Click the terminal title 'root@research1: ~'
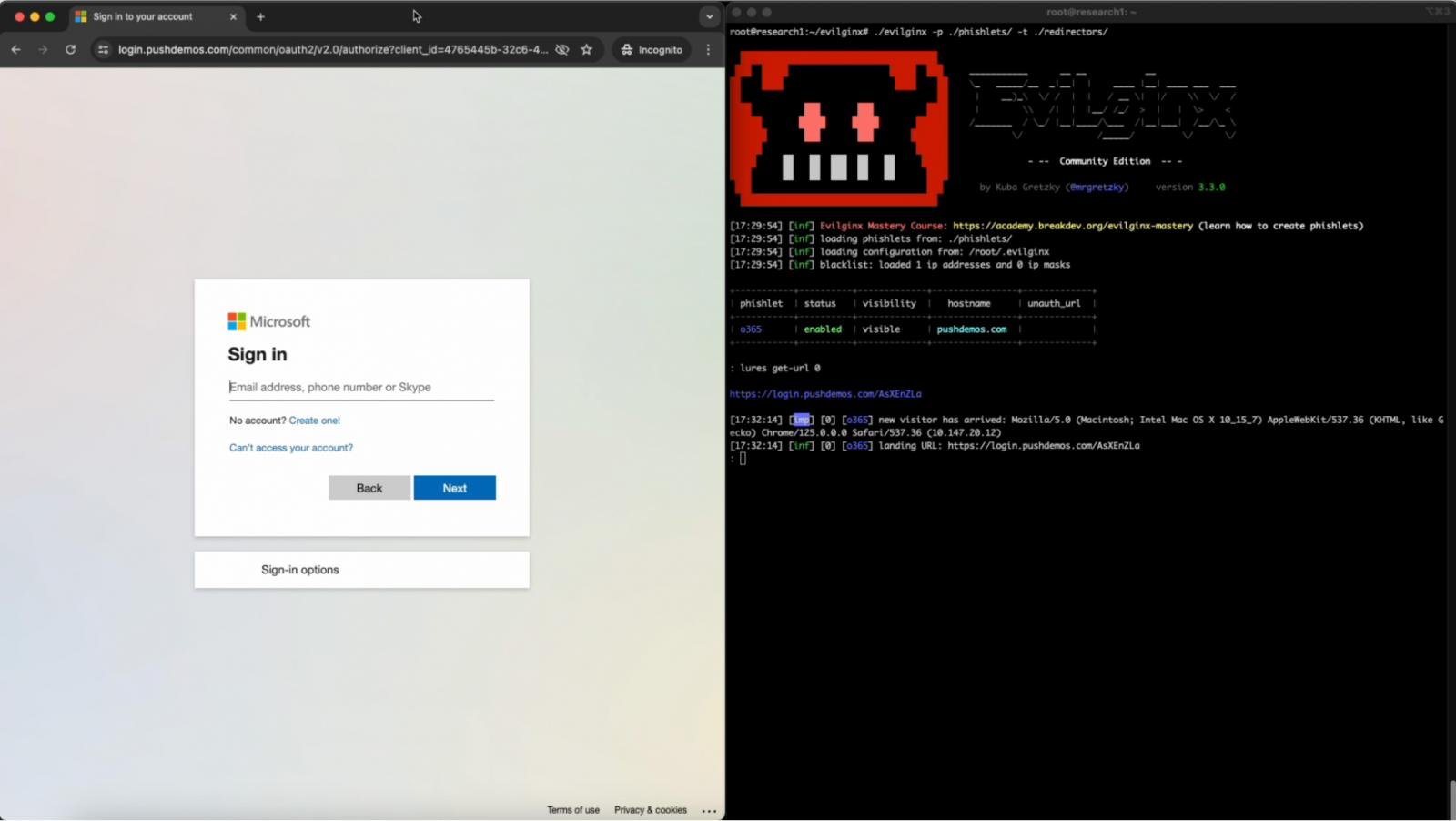The width and height of the screenshot is (1456, 821). point(1091,12)
